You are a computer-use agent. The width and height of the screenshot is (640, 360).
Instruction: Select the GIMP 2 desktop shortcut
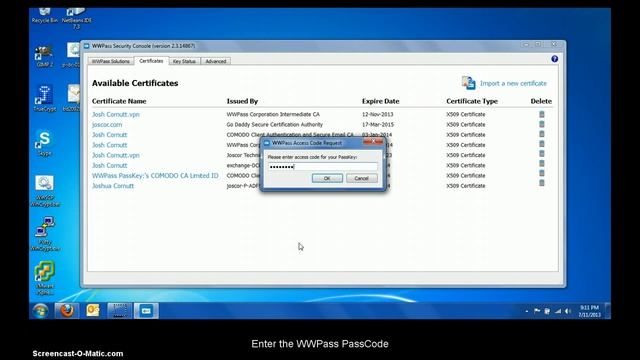pyautogui.click(x=44, y=57)
